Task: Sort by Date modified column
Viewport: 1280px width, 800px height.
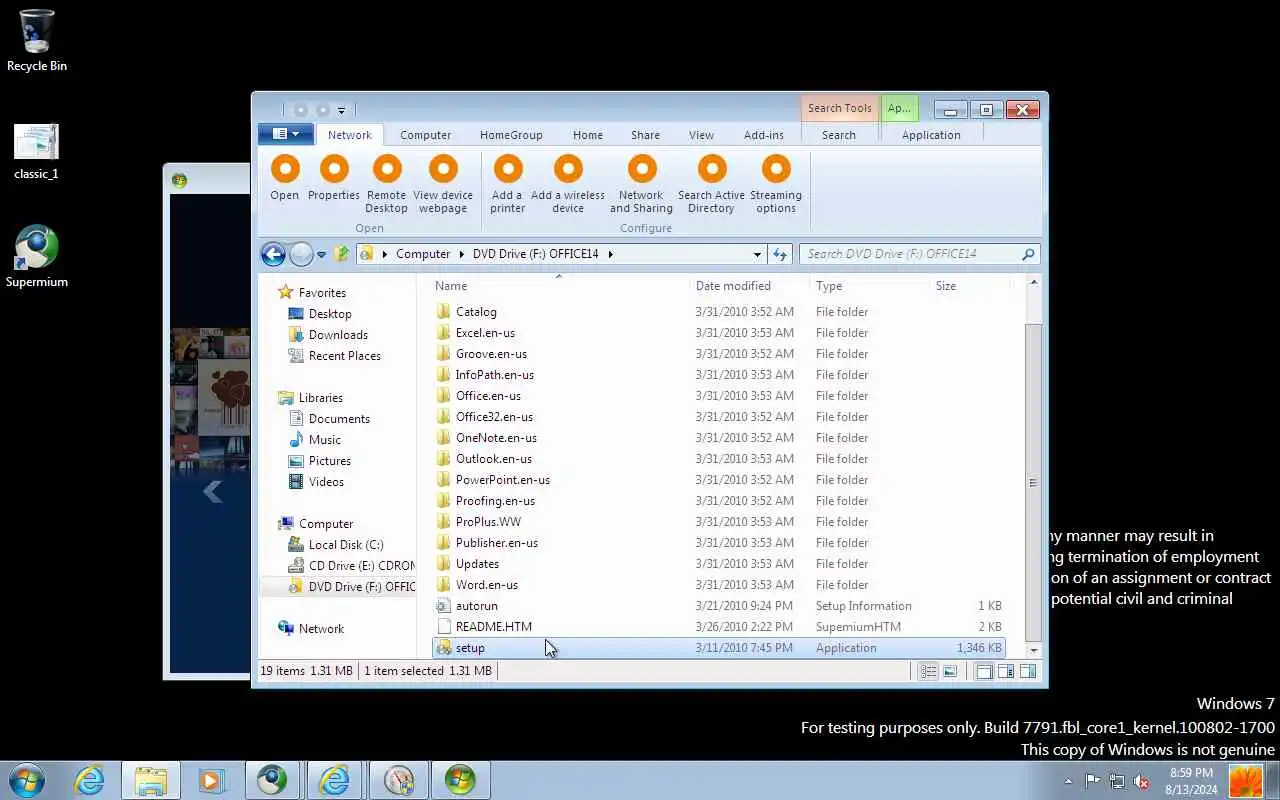Action: (x=749, y=286)
